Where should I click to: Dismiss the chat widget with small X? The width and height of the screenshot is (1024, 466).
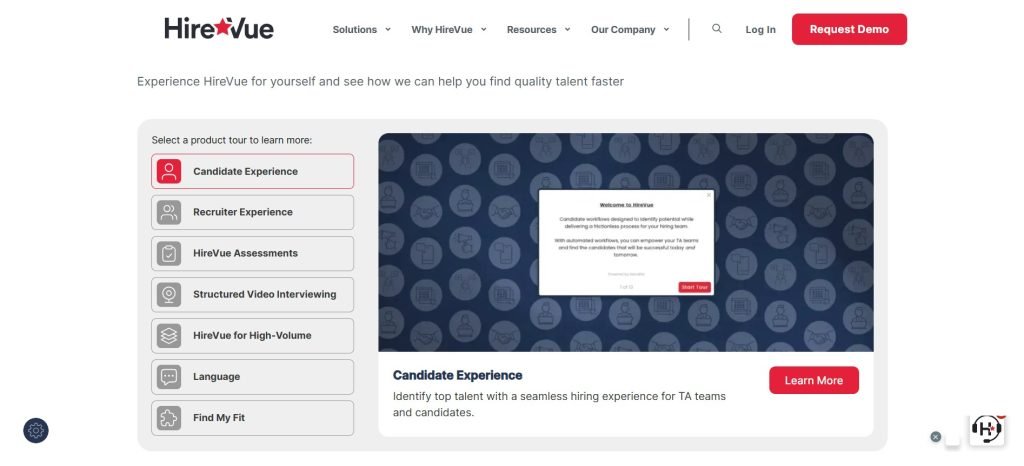pyautogui.click(x=936, y=437)
